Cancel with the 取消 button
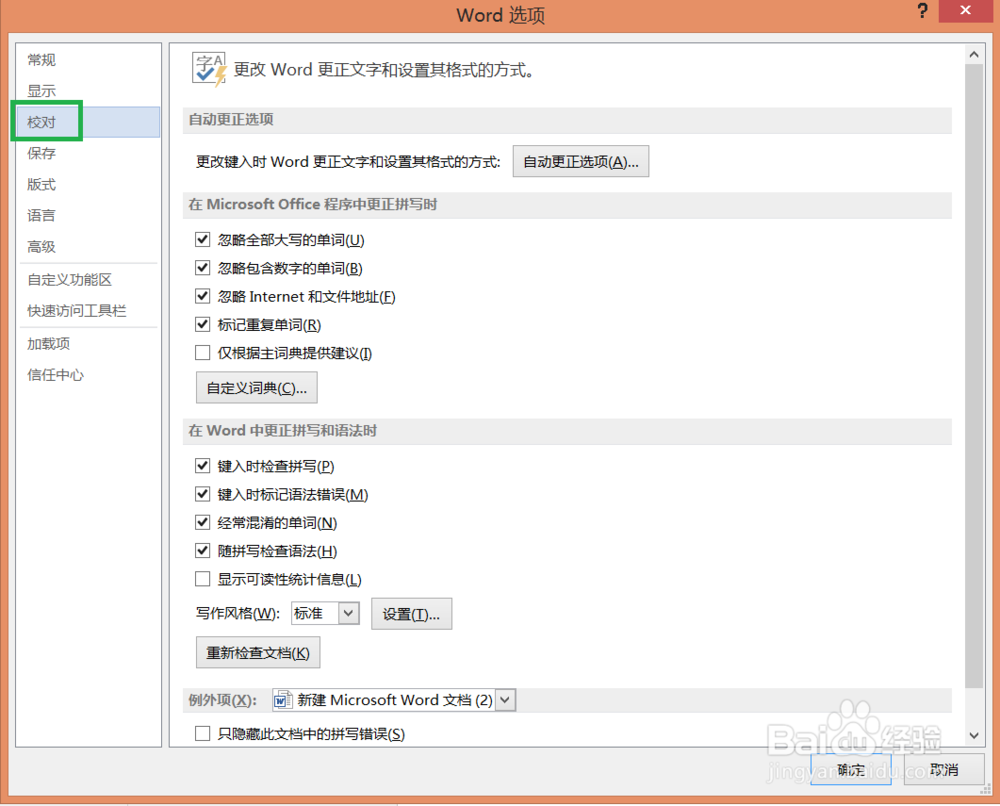Image resolution: width=1000 pixels, height=806 pixels. [944, 770]
